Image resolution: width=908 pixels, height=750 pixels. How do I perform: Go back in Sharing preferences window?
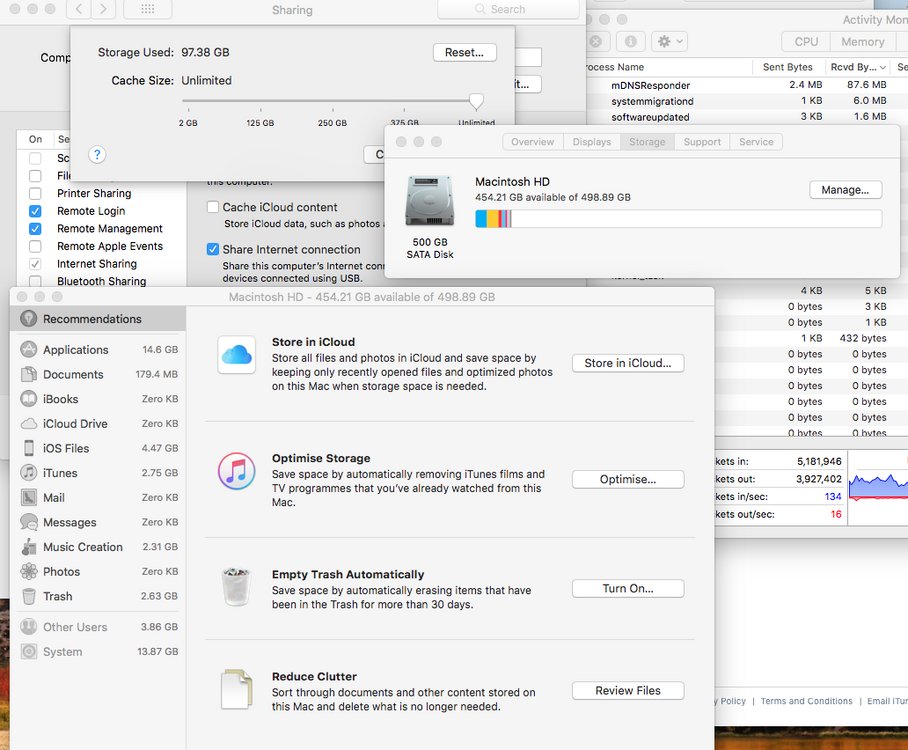point(79,9)
